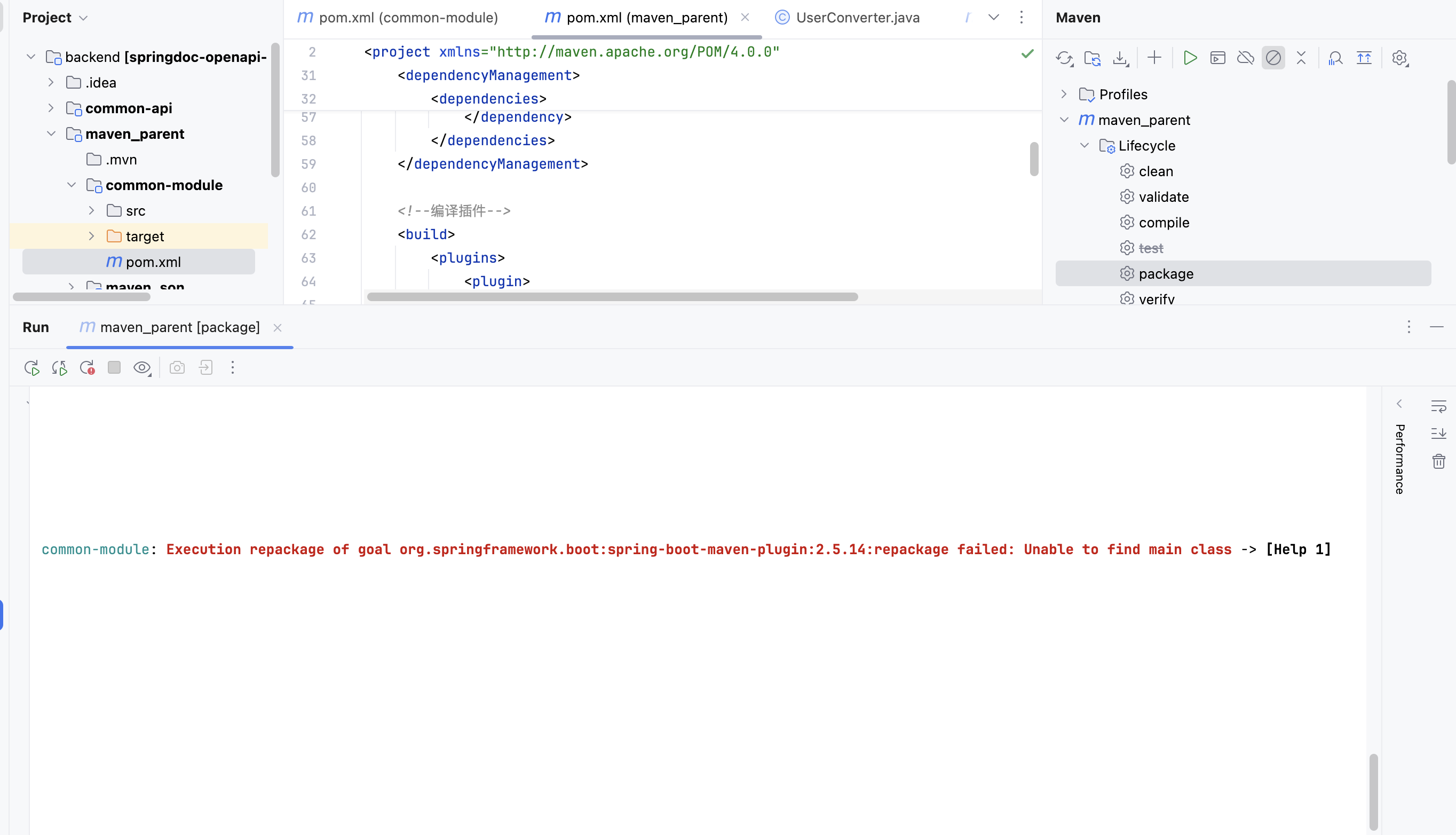Rerun maven_parent package in Run panel
Viewport: 1456px width, 835px height.
pyautogui.click(x=31, y=368)
